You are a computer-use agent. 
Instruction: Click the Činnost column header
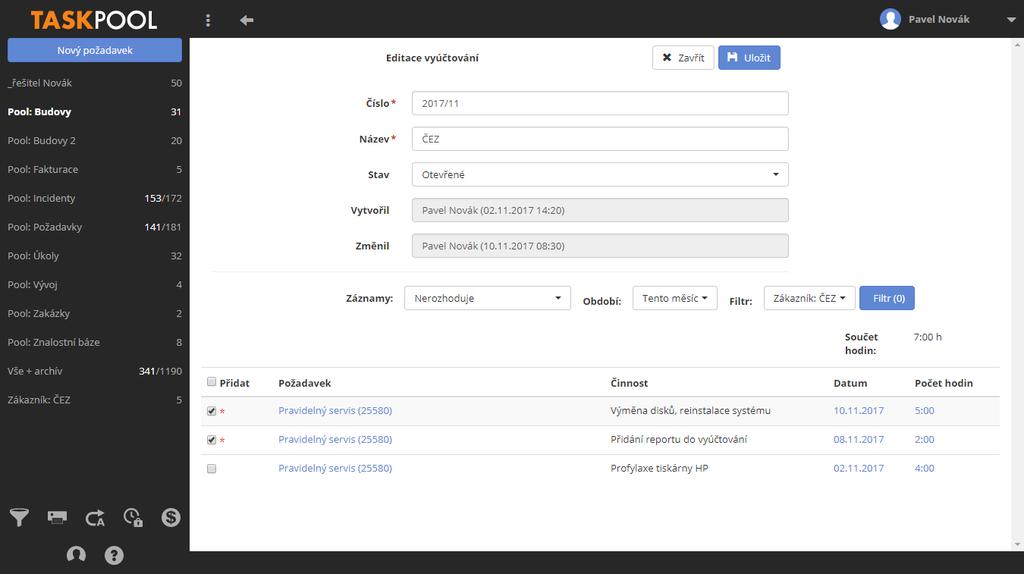point(629,383)
